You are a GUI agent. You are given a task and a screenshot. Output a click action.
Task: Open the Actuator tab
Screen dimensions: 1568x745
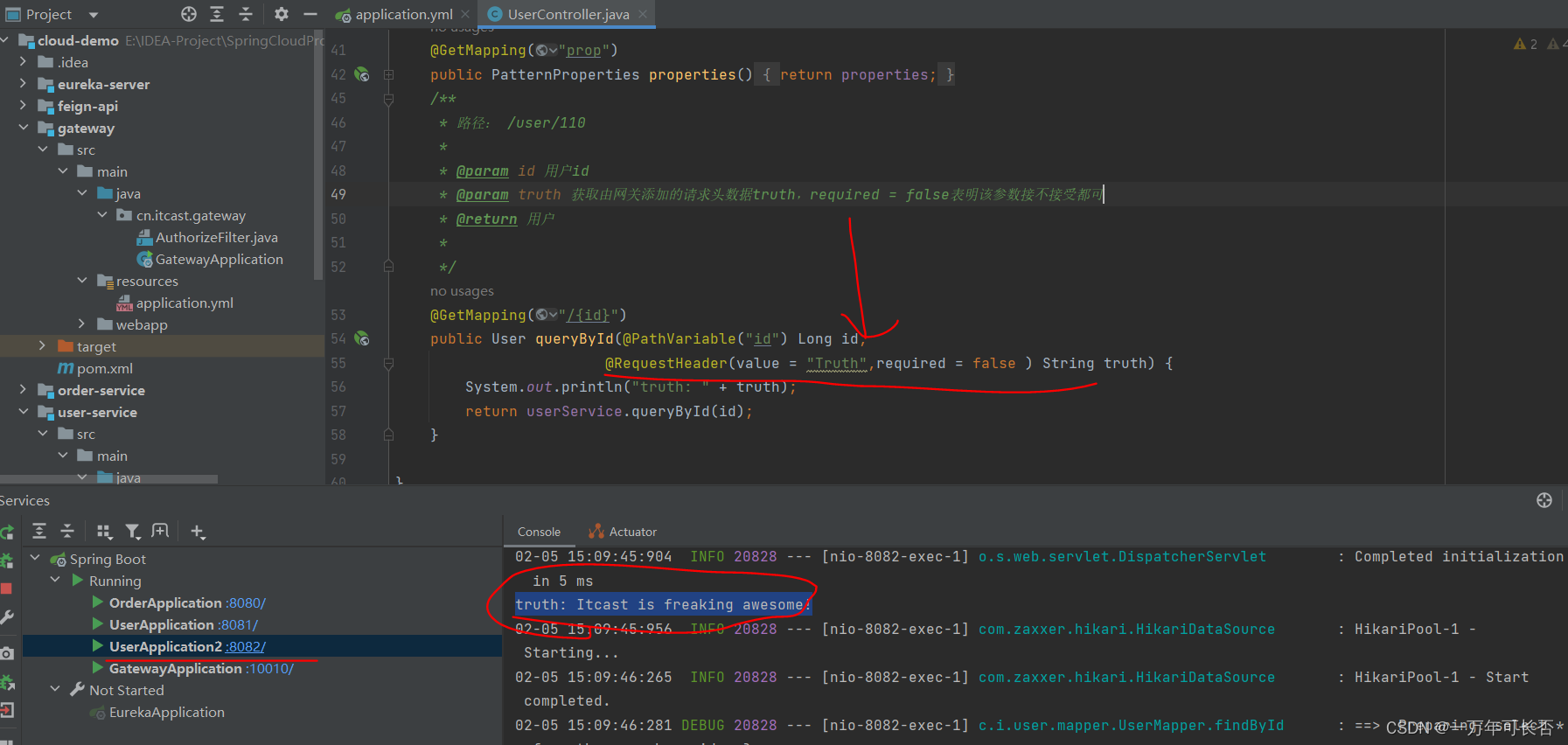pyautogui.click(x=623, y=532)
